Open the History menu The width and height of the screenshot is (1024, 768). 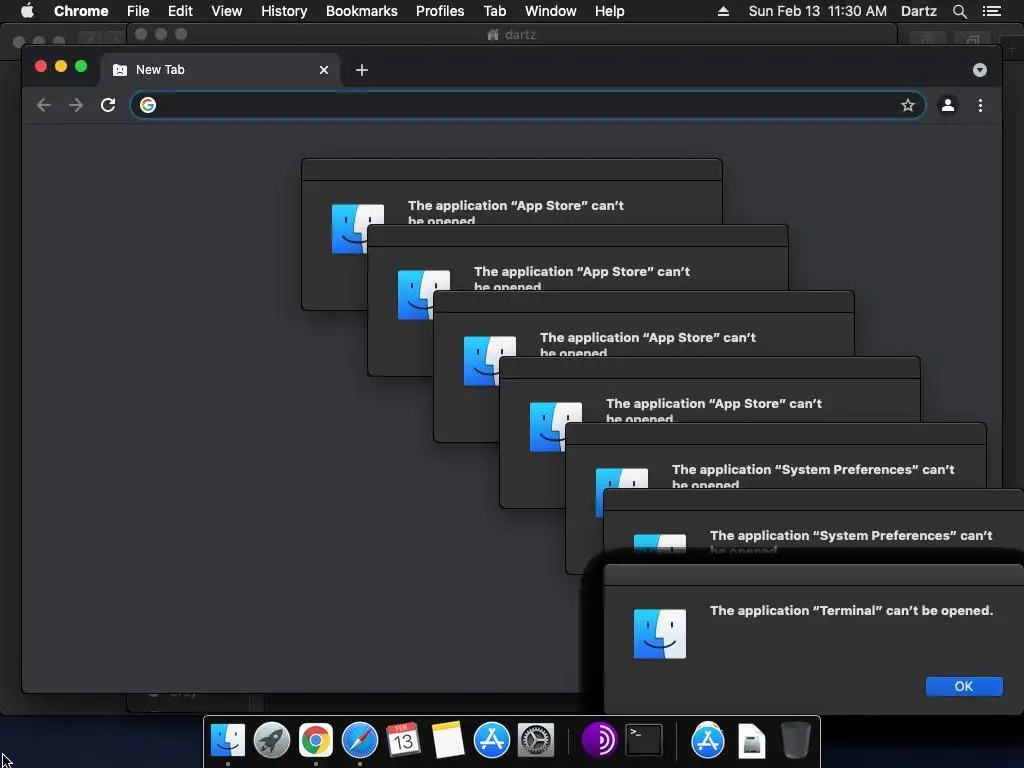[x=284, y=11]
